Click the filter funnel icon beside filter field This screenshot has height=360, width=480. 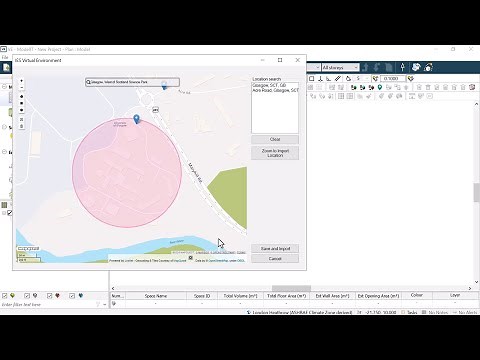(98, 305)
